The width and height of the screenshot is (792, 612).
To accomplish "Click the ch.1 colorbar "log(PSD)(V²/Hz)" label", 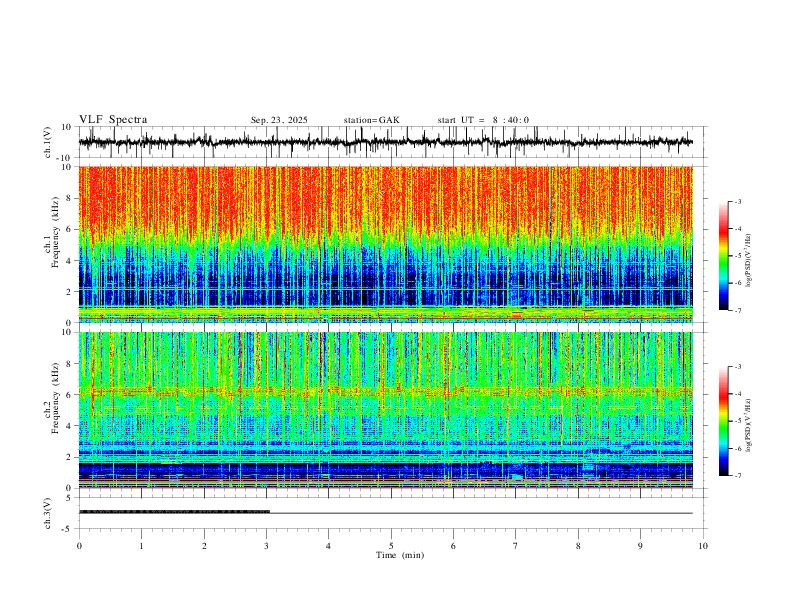I will click(x=748, y=260).
